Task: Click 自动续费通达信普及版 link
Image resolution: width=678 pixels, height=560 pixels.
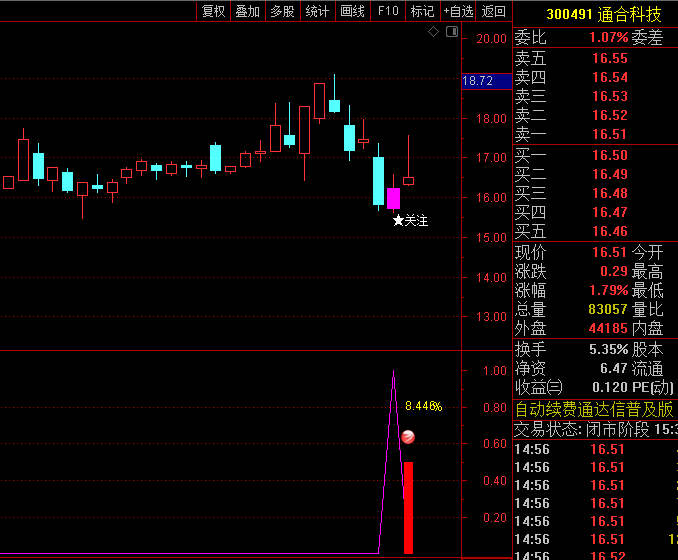Action: tap(594, 409)
